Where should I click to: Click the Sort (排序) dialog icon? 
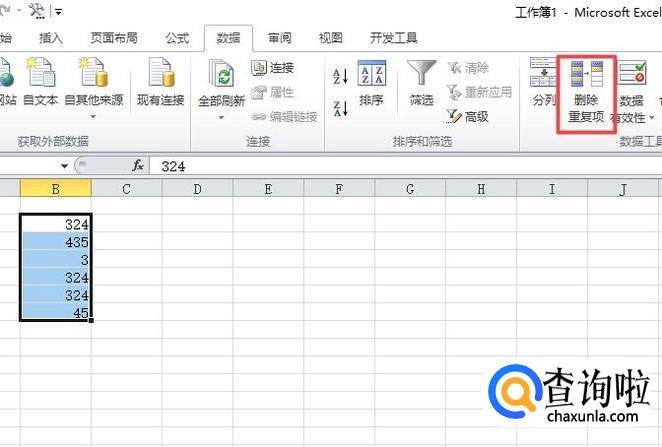371,74
